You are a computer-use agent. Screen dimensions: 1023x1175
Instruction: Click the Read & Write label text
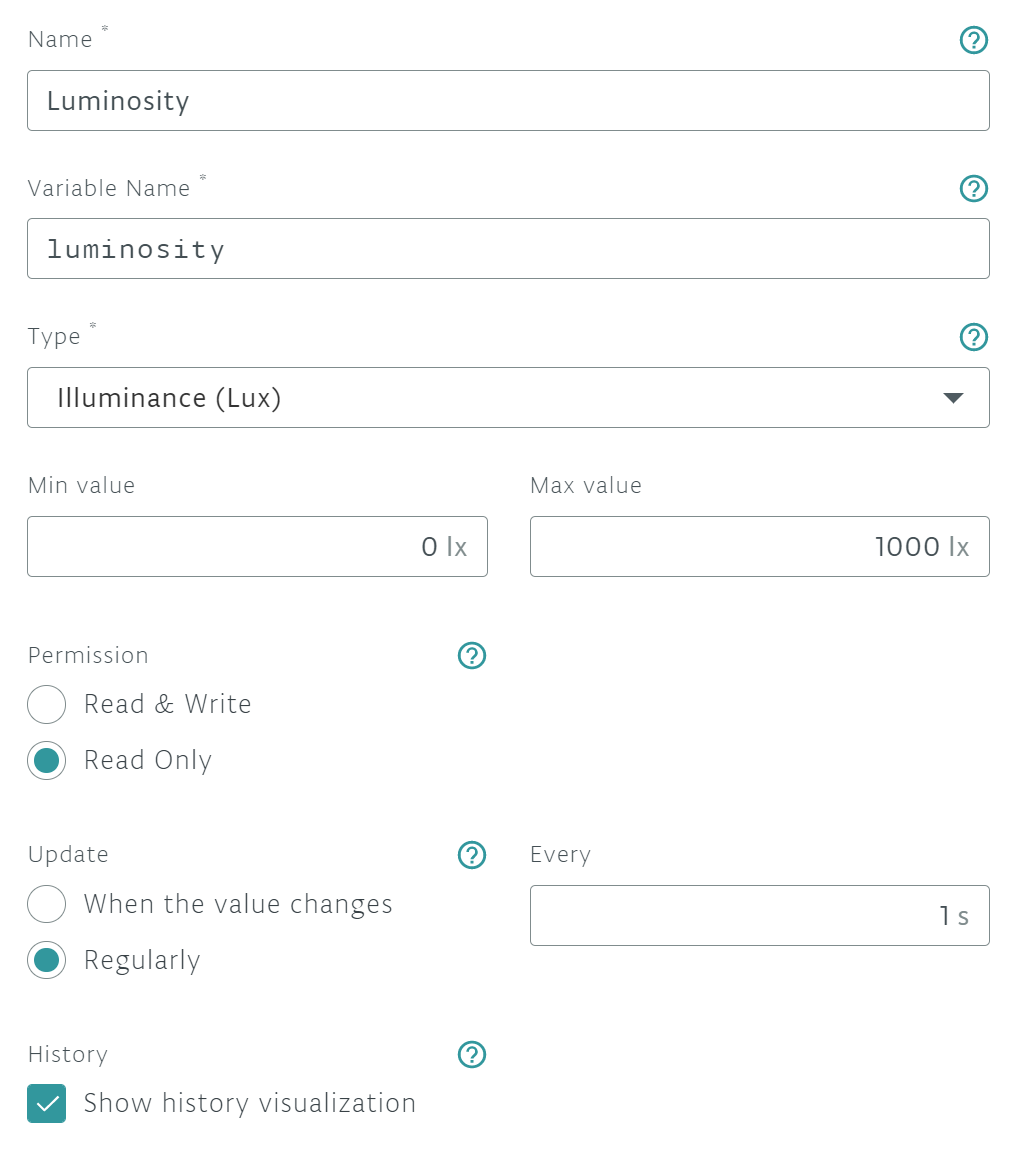click(167, 705)
